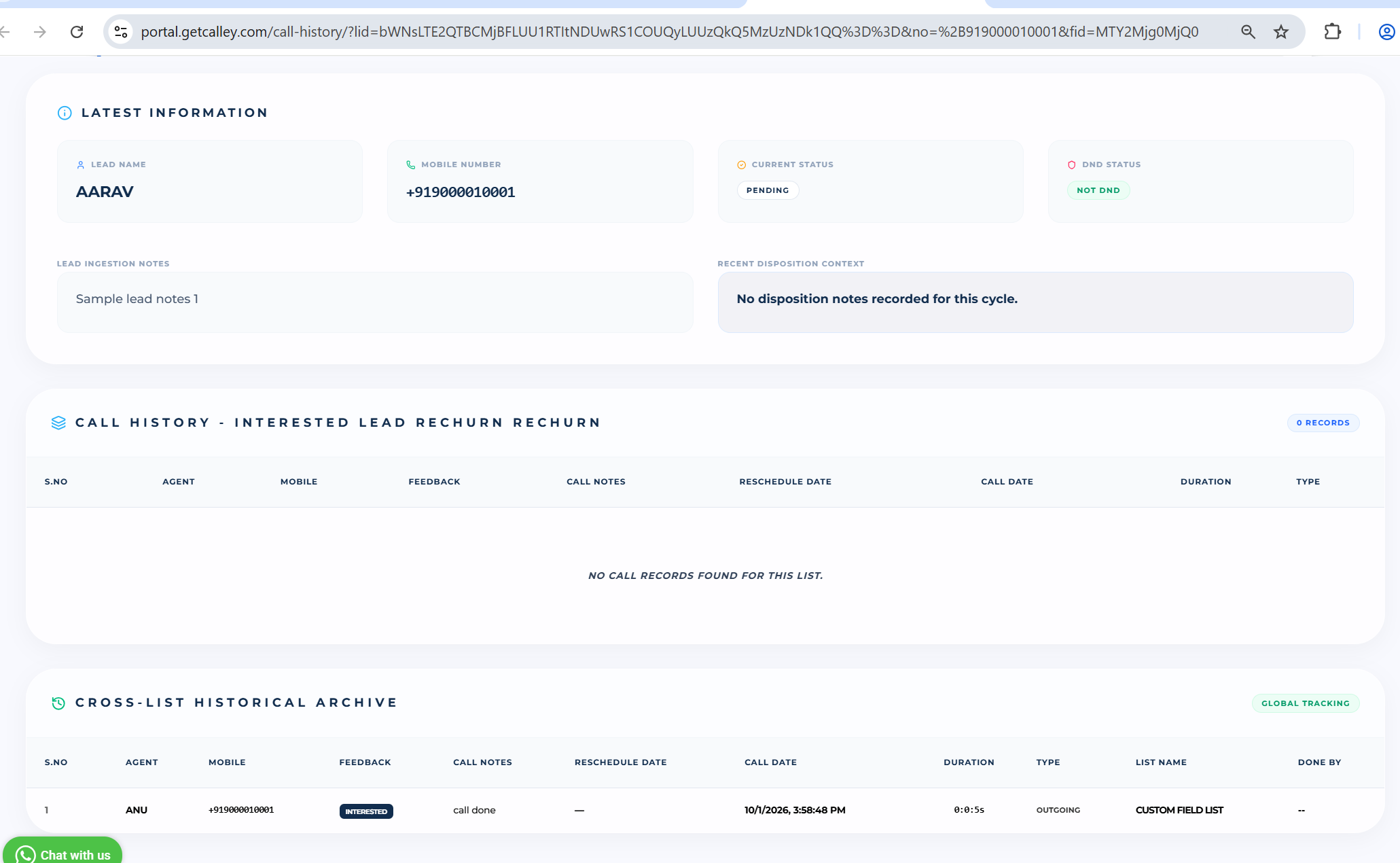Click the DND Status shield icon
This screenshot has height=863, width=1400.
pos(1072,165)
